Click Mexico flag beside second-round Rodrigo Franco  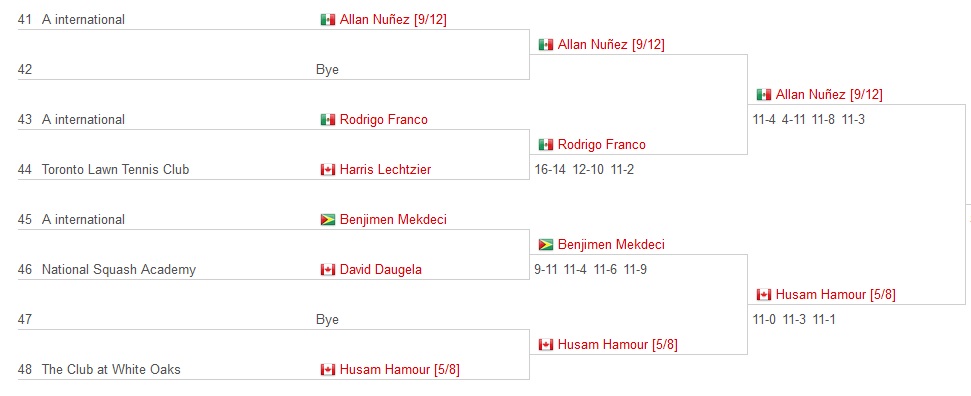[x=546, y=145]
